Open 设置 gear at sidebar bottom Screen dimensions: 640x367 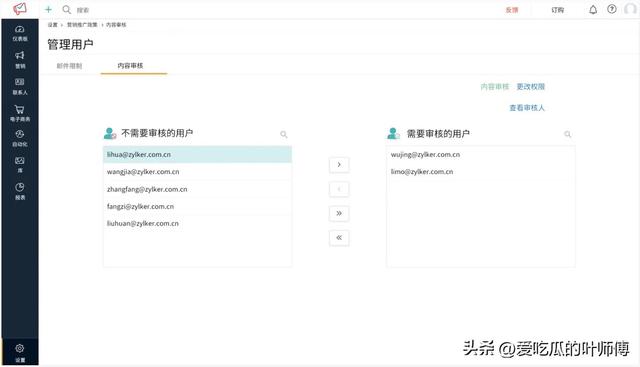click(x=20, y=353)
